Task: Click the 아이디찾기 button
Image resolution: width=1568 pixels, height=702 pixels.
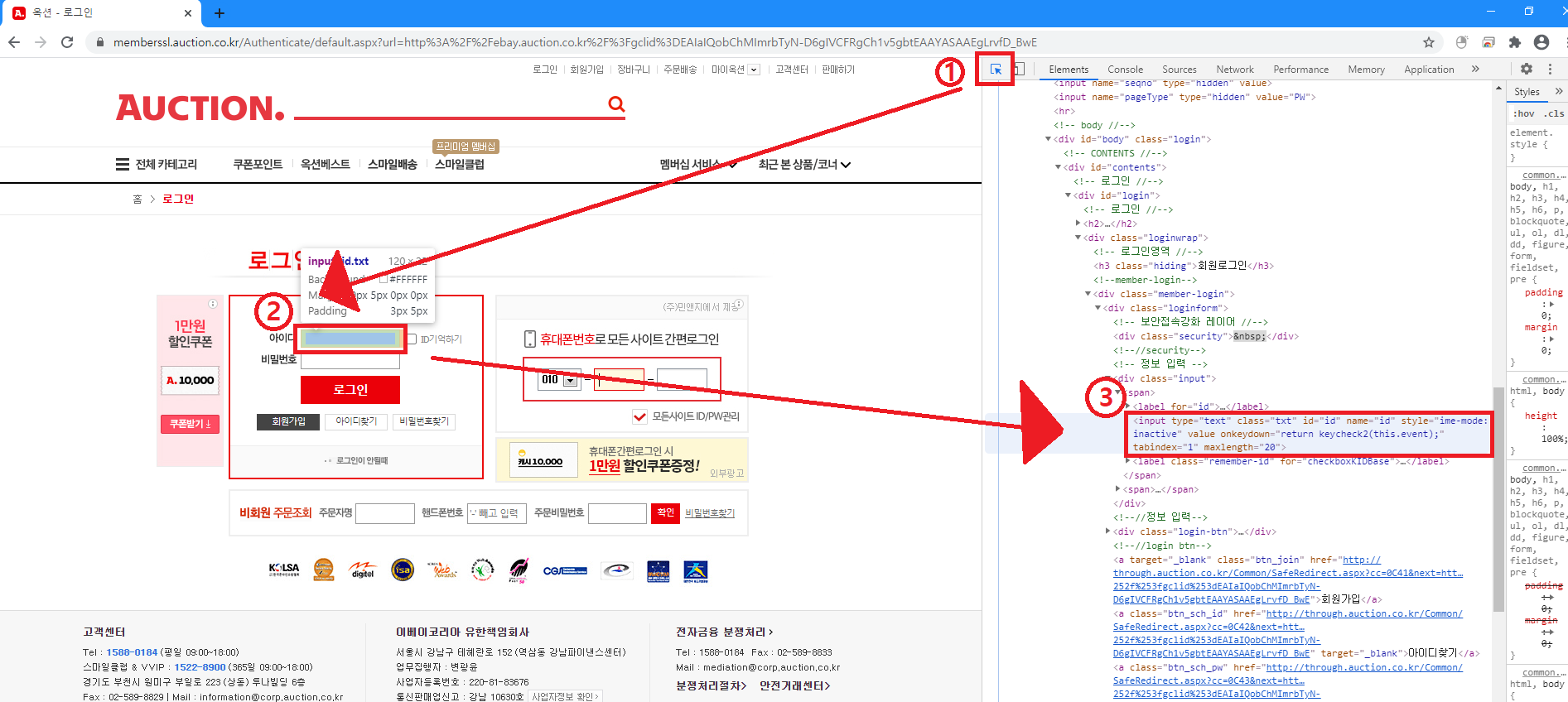Action: pos(356,421)
